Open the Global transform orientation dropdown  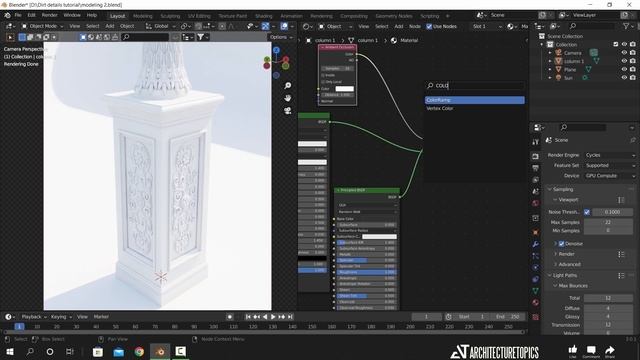pos(160,26)
